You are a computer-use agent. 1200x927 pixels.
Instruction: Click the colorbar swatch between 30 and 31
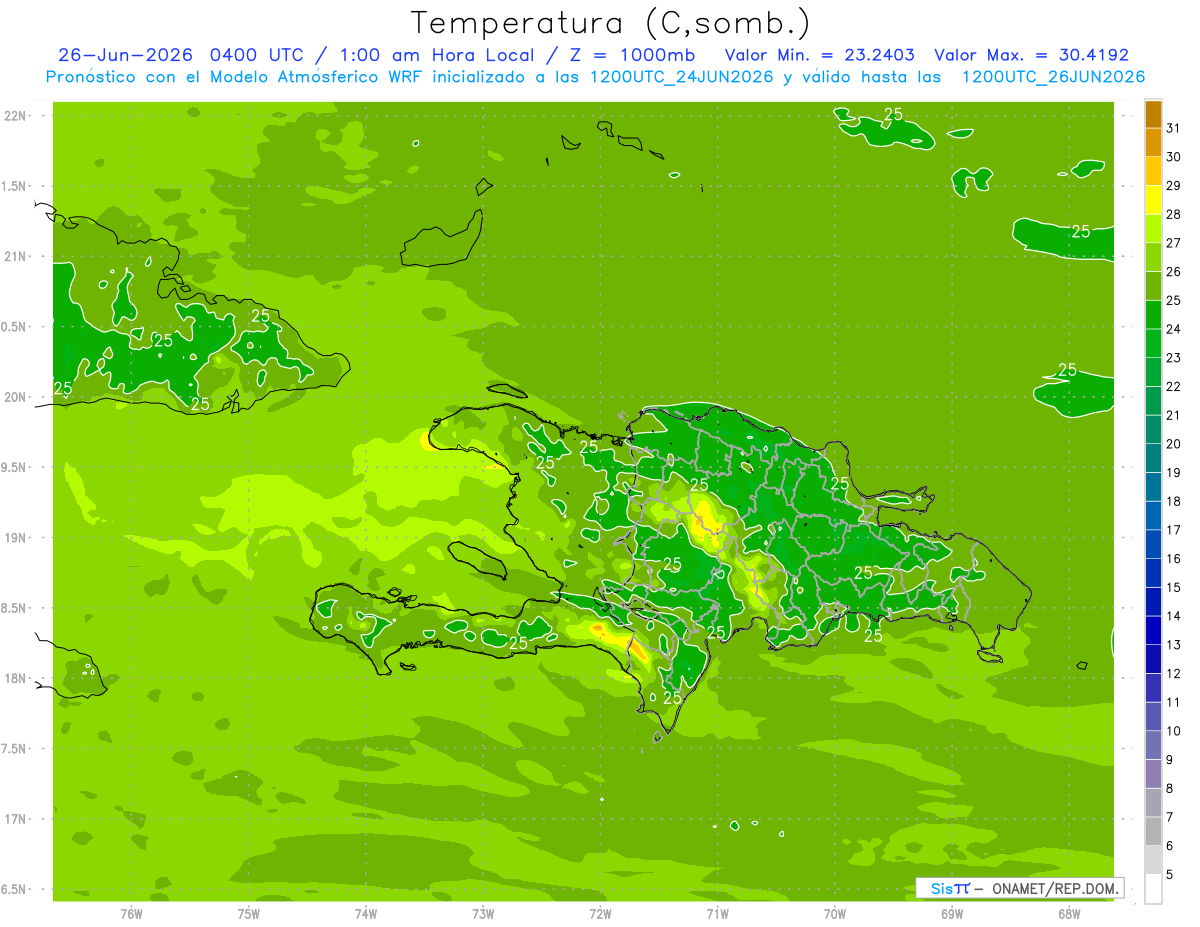1153,142
